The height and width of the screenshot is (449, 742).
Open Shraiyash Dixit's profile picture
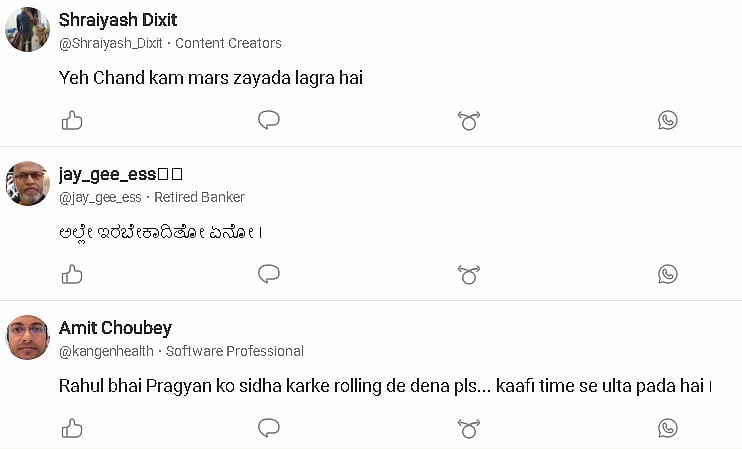(28, 30)
